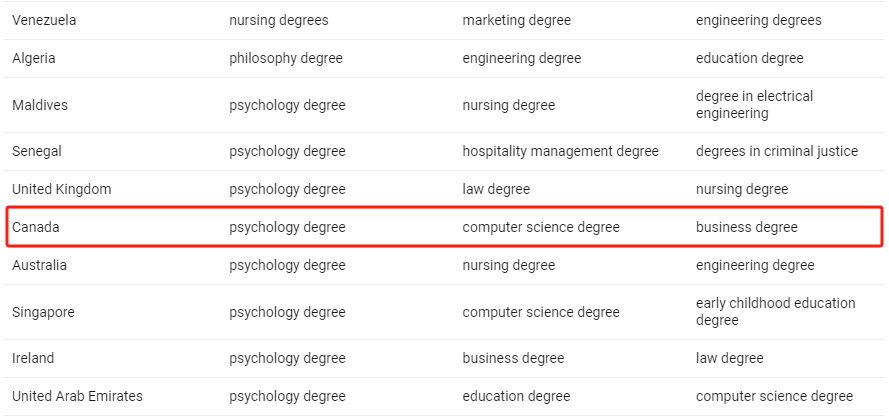Click the Ireland country cell
This screenshot has width=889, height=416.
click(x=33, y=358)
